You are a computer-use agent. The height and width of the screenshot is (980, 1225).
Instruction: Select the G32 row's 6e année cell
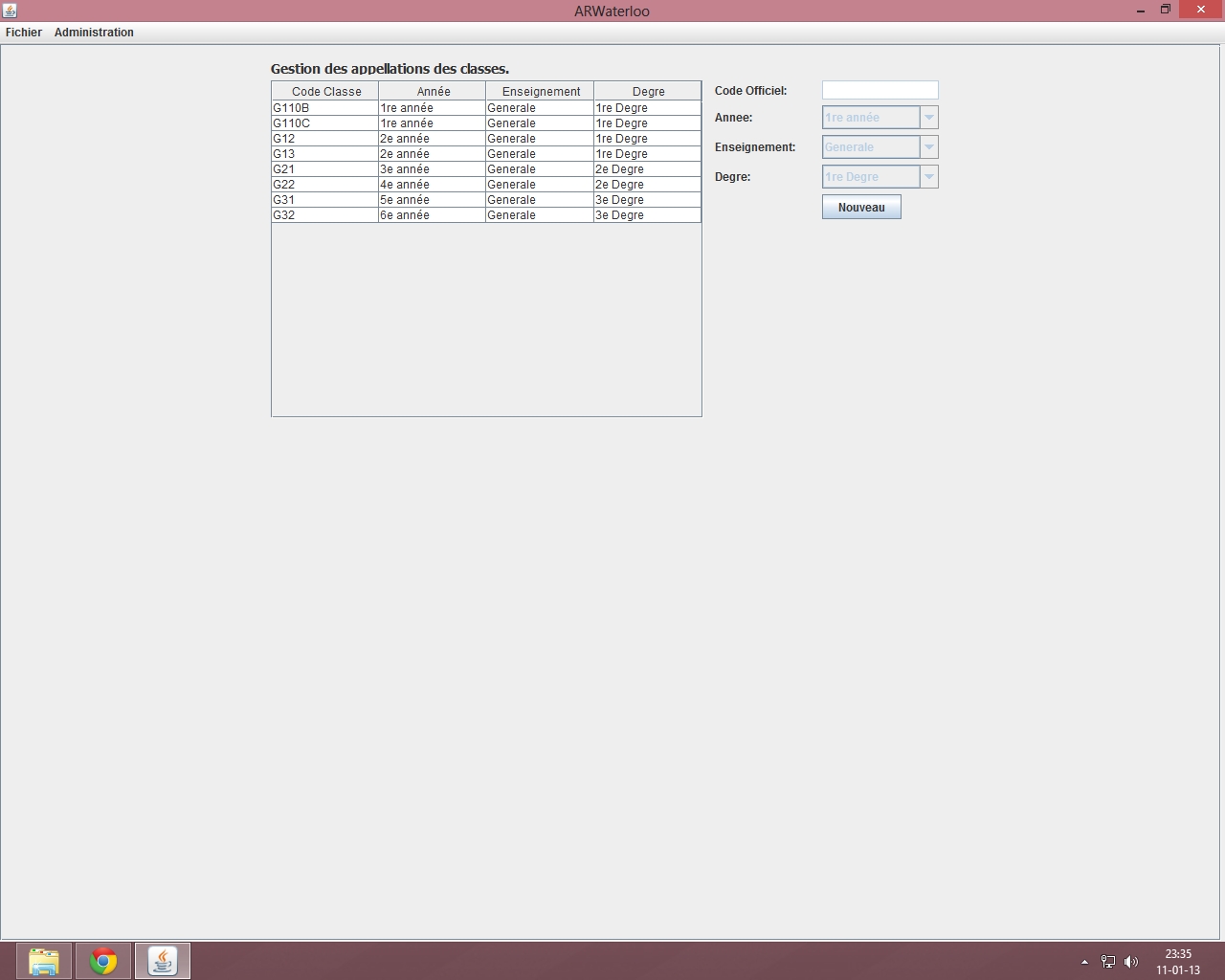[x=432, y=215]
